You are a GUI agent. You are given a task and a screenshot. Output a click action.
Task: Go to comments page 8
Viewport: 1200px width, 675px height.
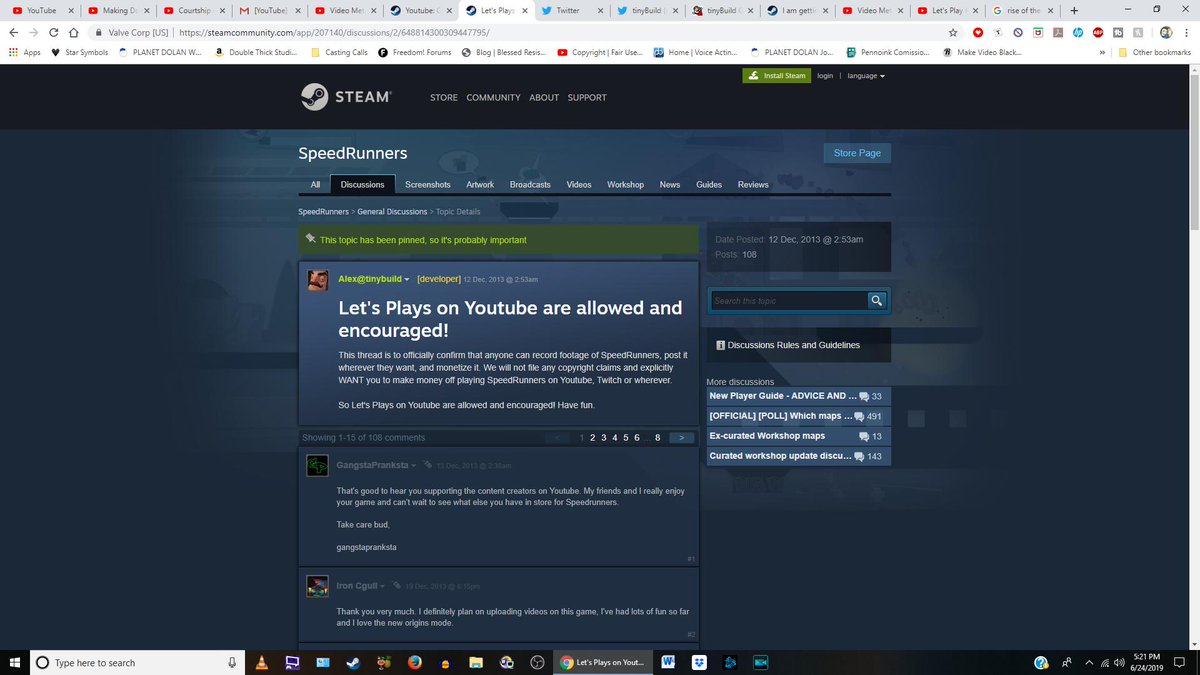pos(658,438)
